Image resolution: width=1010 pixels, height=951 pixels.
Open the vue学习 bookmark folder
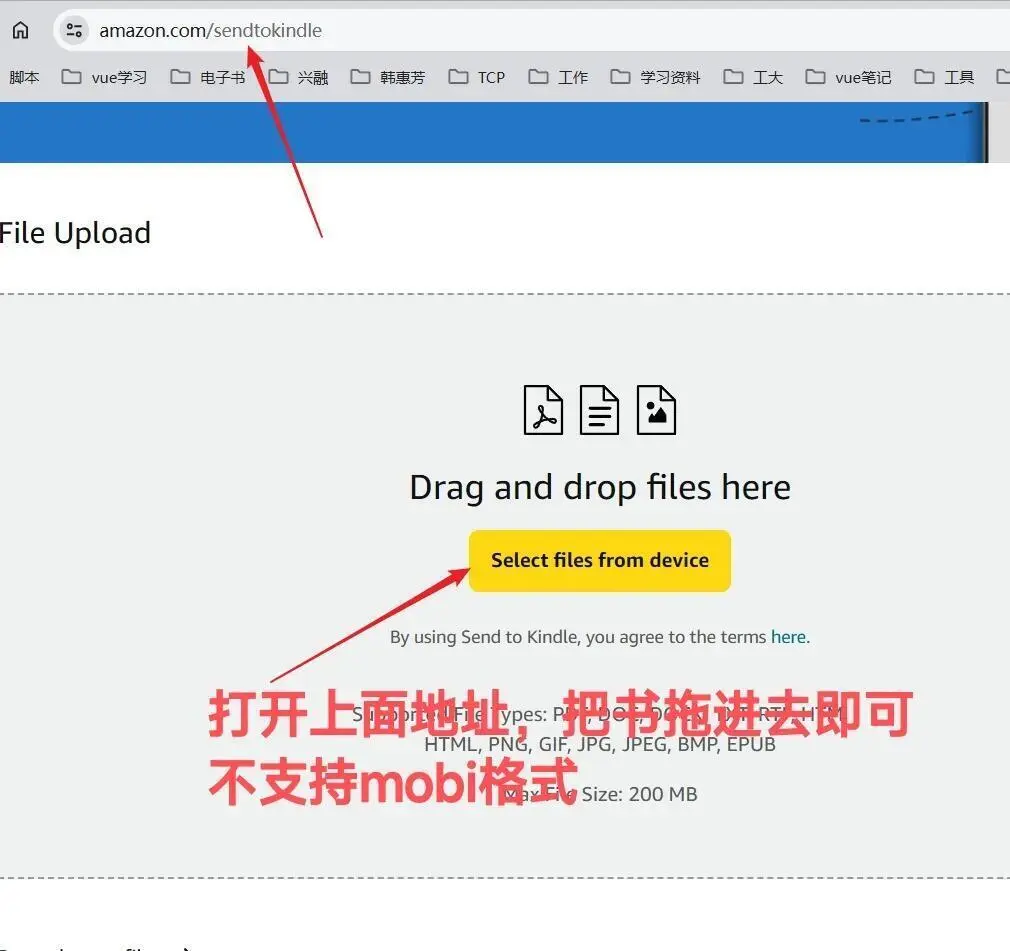104,77
